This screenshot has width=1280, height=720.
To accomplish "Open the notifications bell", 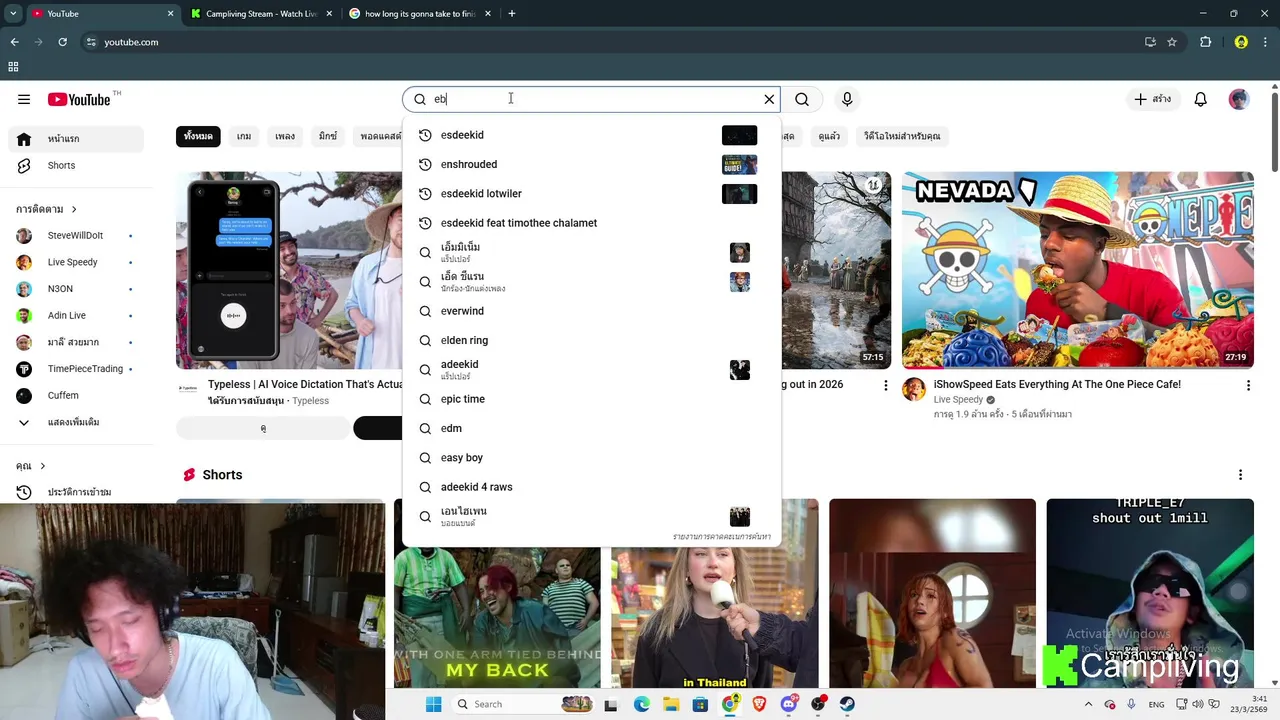I will pyautogui.click(x=1200, y=99).
